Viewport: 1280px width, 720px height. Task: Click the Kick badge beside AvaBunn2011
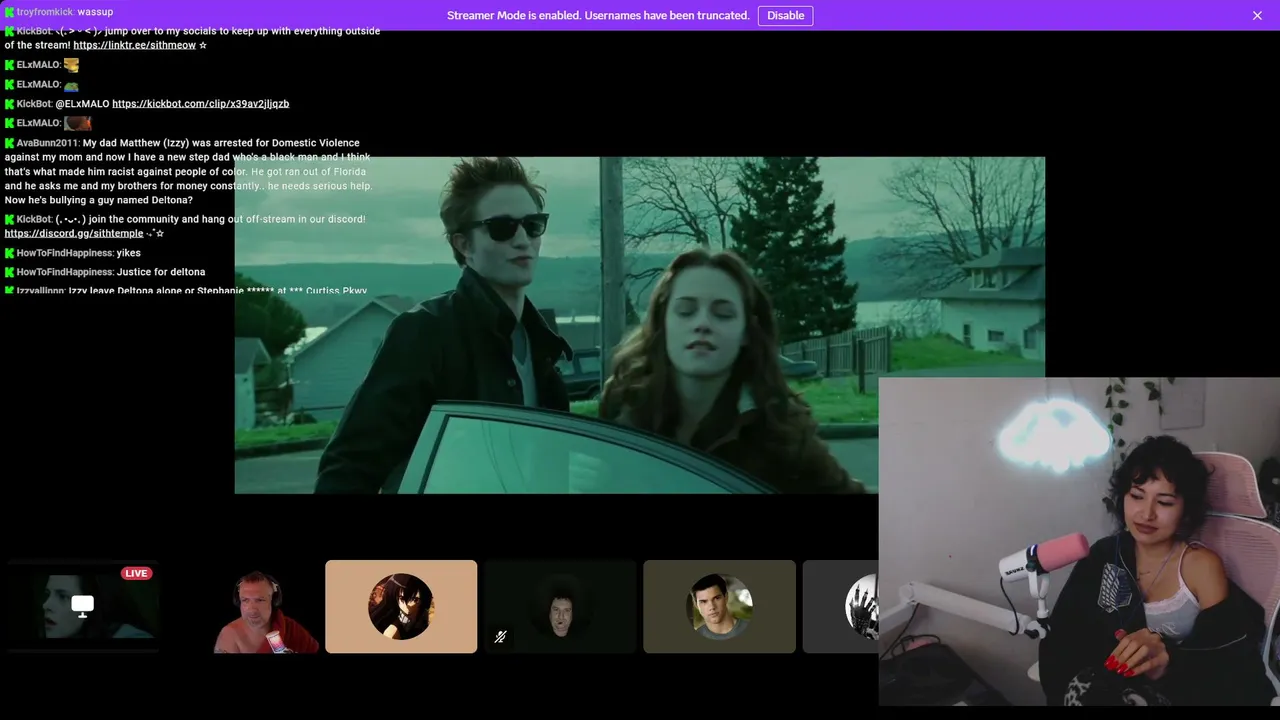pyautogui.click(x=9, y=143)
